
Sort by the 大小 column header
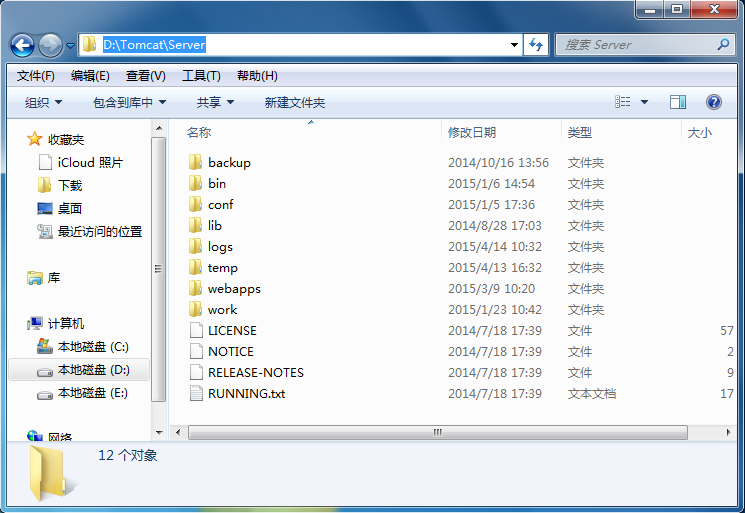click(699, 132)
